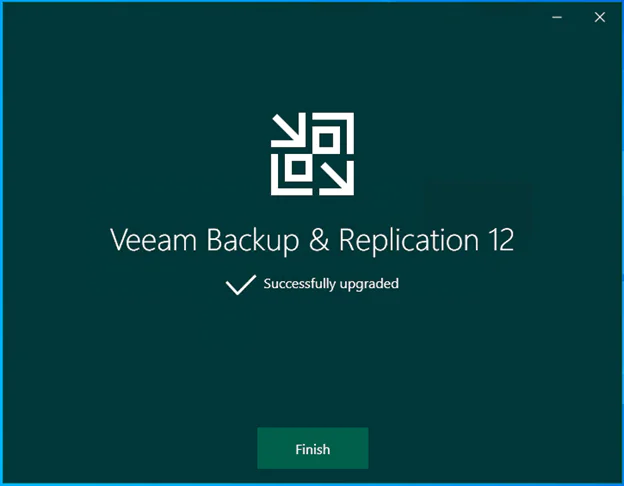This screenshot has height=486, width=624.
Task: Click the center gap between the logo's arrows
Action: [312, 154]
